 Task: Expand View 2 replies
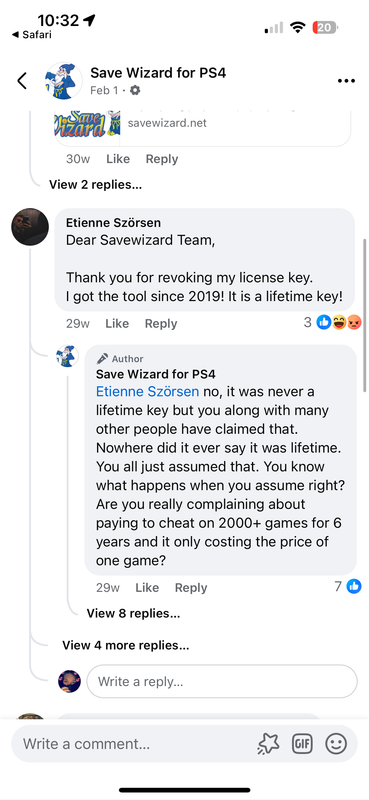pos(95,185)
